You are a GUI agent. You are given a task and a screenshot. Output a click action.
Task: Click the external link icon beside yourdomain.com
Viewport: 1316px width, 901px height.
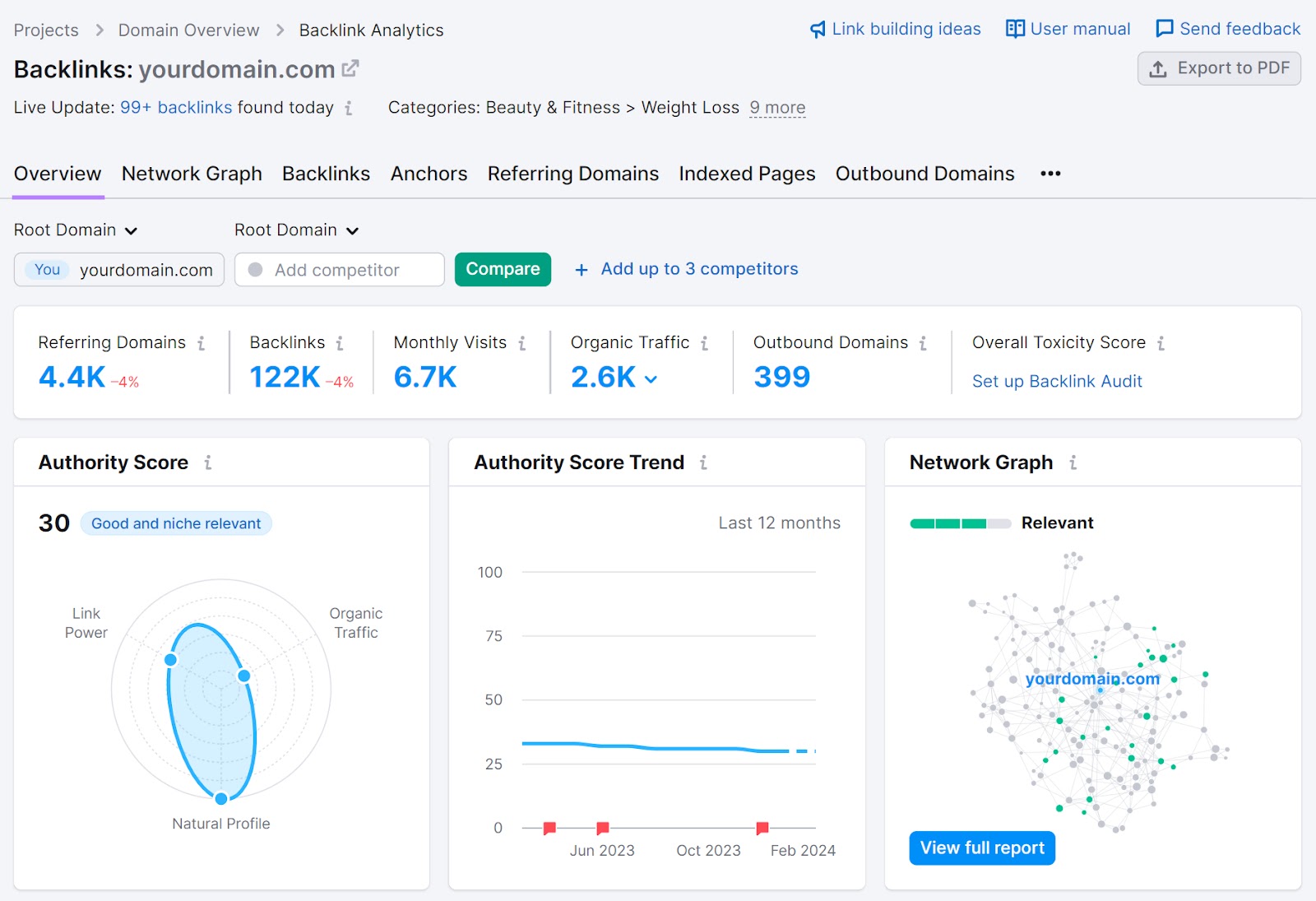[352, 67]
